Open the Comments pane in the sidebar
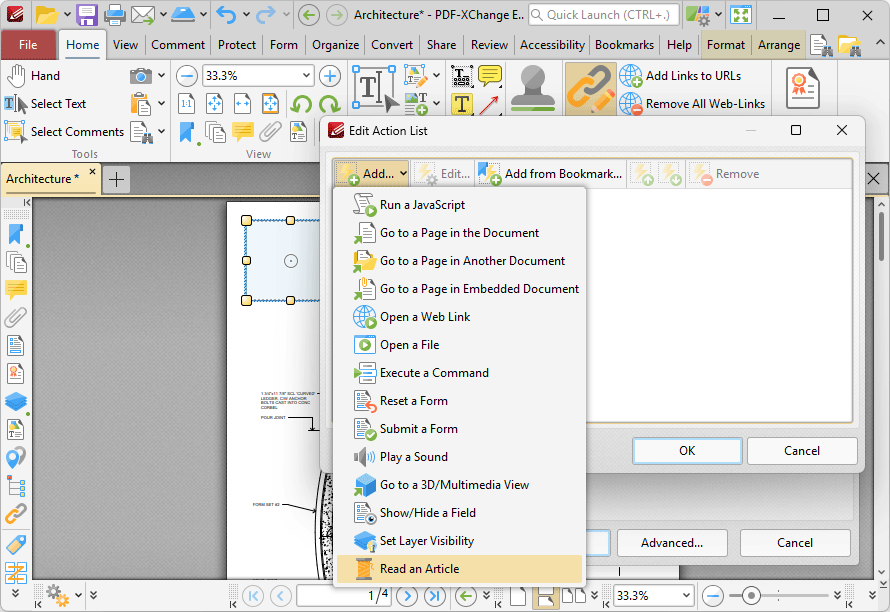Screen dimensions: 890x612 click(16, 290)
